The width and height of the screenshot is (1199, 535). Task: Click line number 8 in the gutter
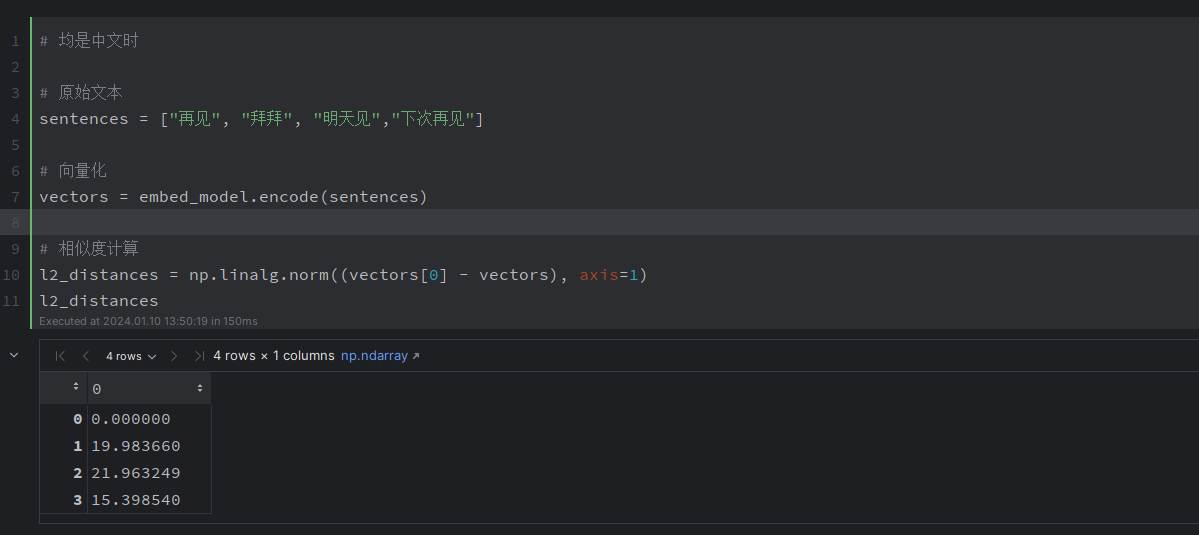pyautogui.click(x=15, y=222)
